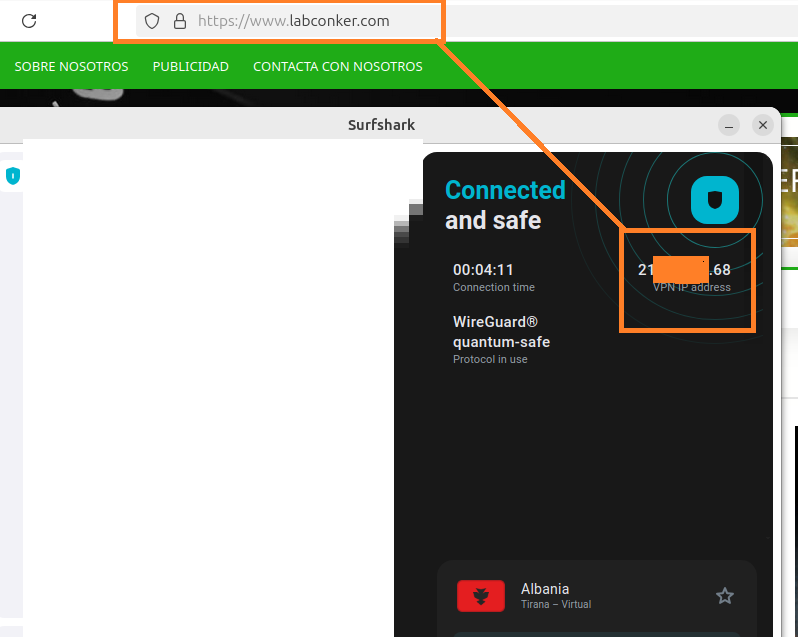Open the tracking protection shield icon in the address bar
The height and width of the screenshot is (637, 798).
[152, 21]
